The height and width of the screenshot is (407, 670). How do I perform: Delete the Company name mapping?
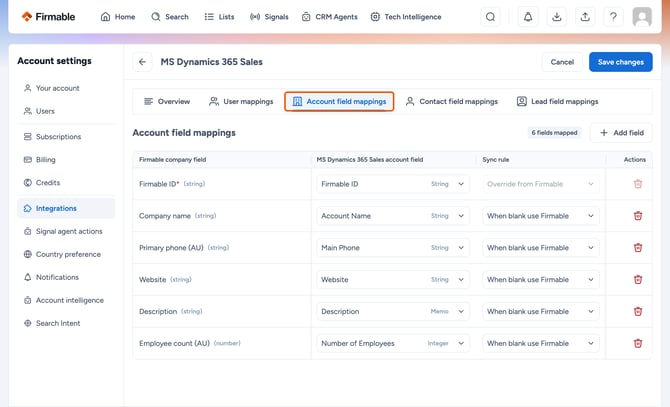point(638,216)
